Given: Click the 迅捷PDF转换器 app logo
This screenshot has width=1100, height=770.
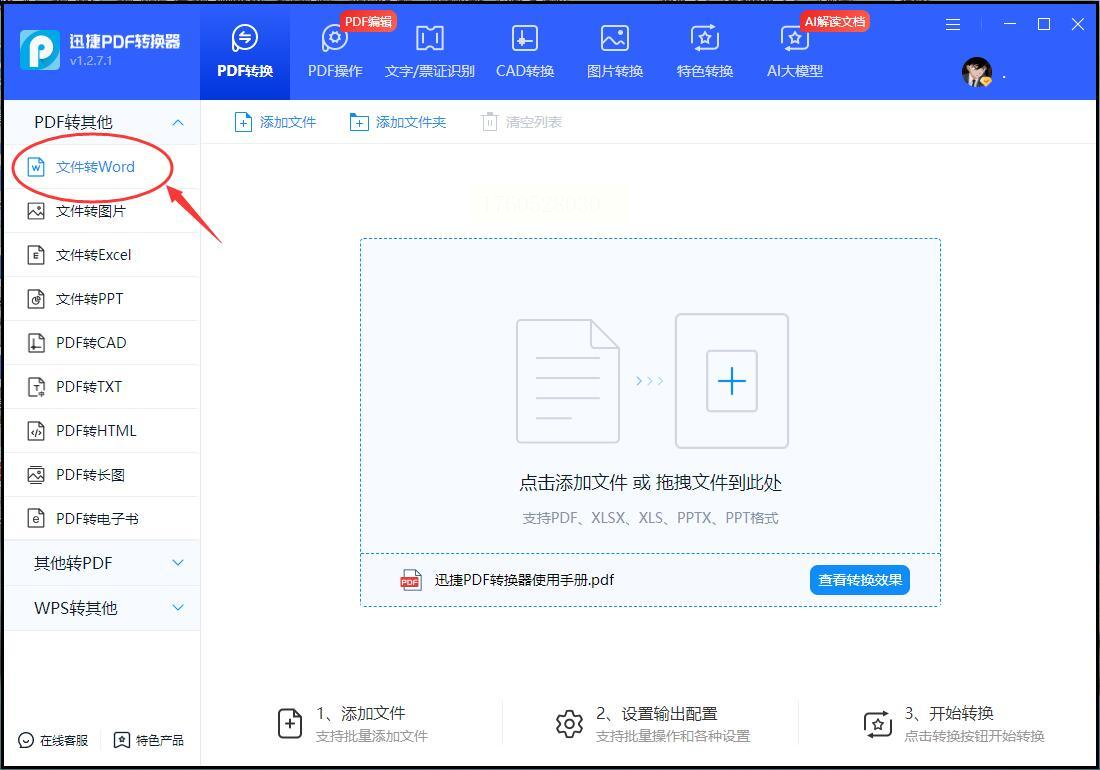Looking at the screenshot, I should (39, 50).
